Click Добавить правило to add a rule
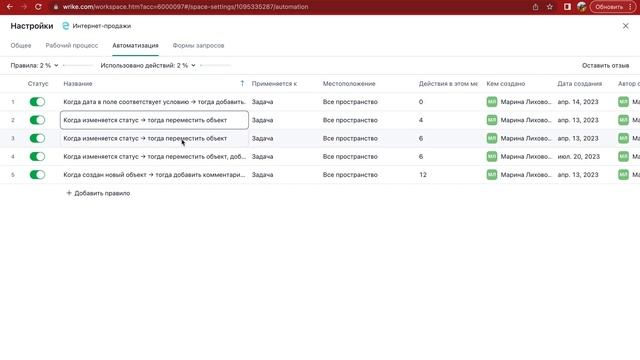 click(x=98, y=193)
